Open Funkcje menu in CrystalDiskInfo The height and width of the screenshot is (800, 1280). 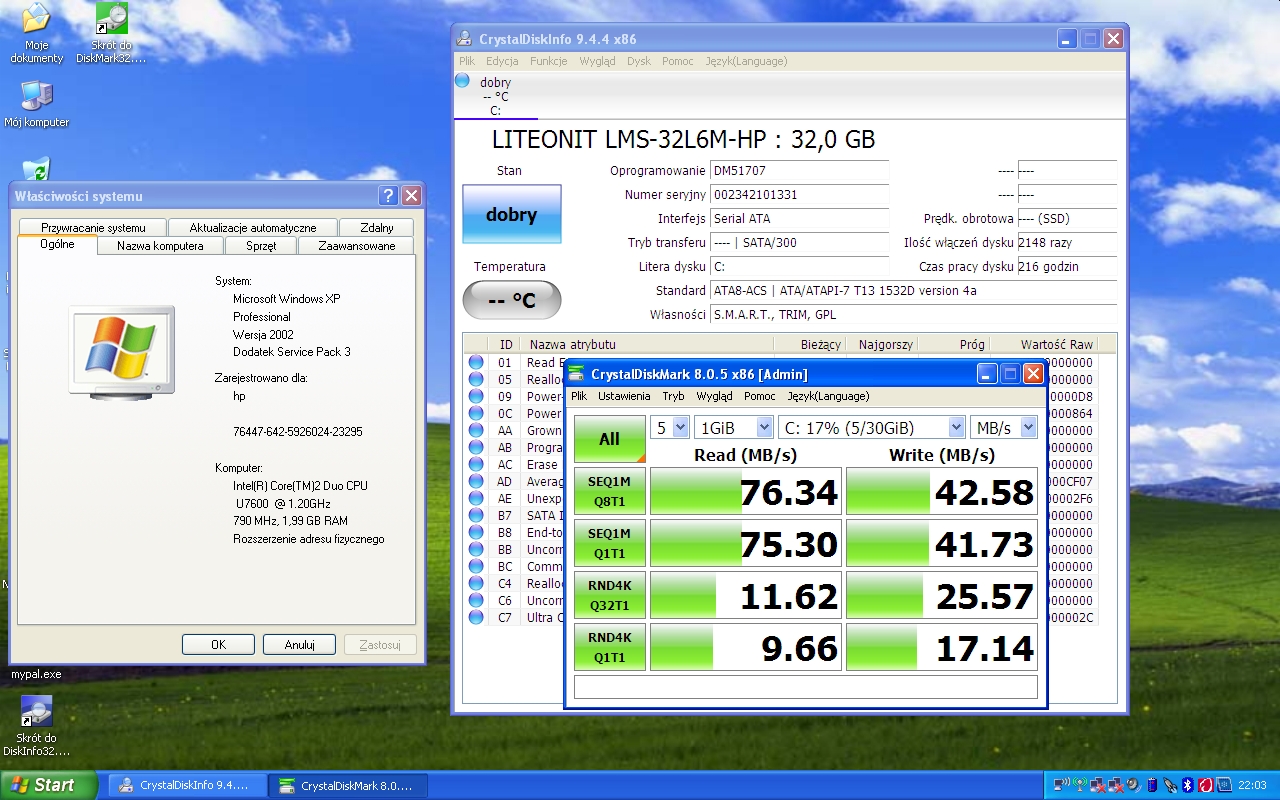click(548, 61)
